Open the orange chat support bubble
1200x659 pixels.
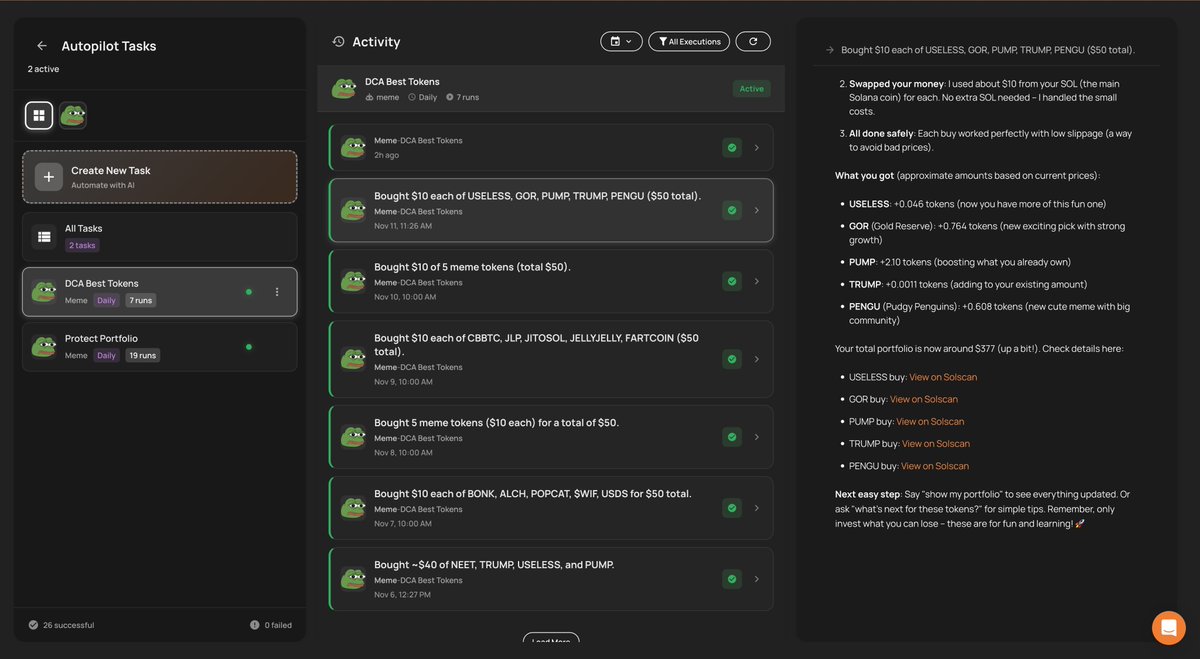coord(1168,628)
